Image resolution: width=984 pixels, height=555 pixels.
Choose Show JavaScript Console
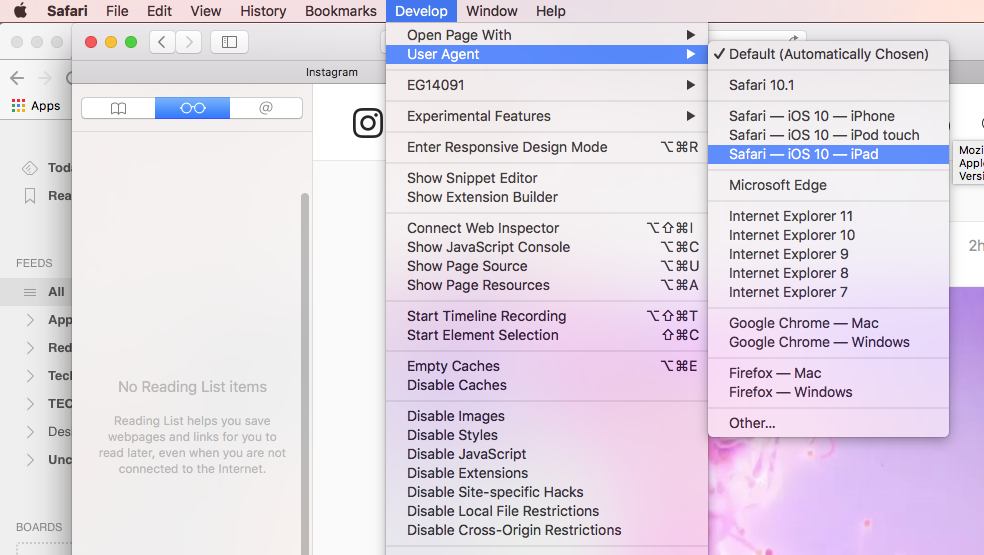[547, 247]
